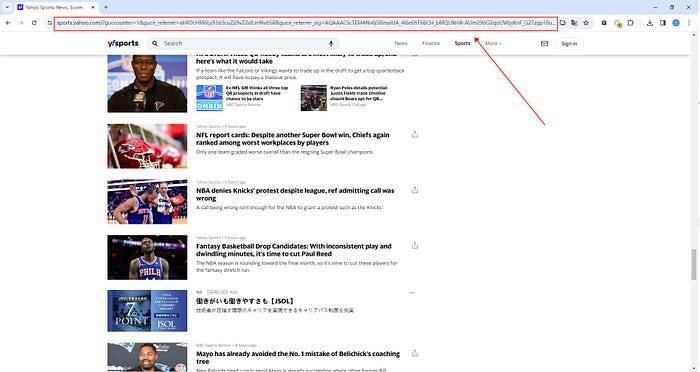Click the Sign in button
This screenshot has height=372, width=700.
click(x=569, y=43)
